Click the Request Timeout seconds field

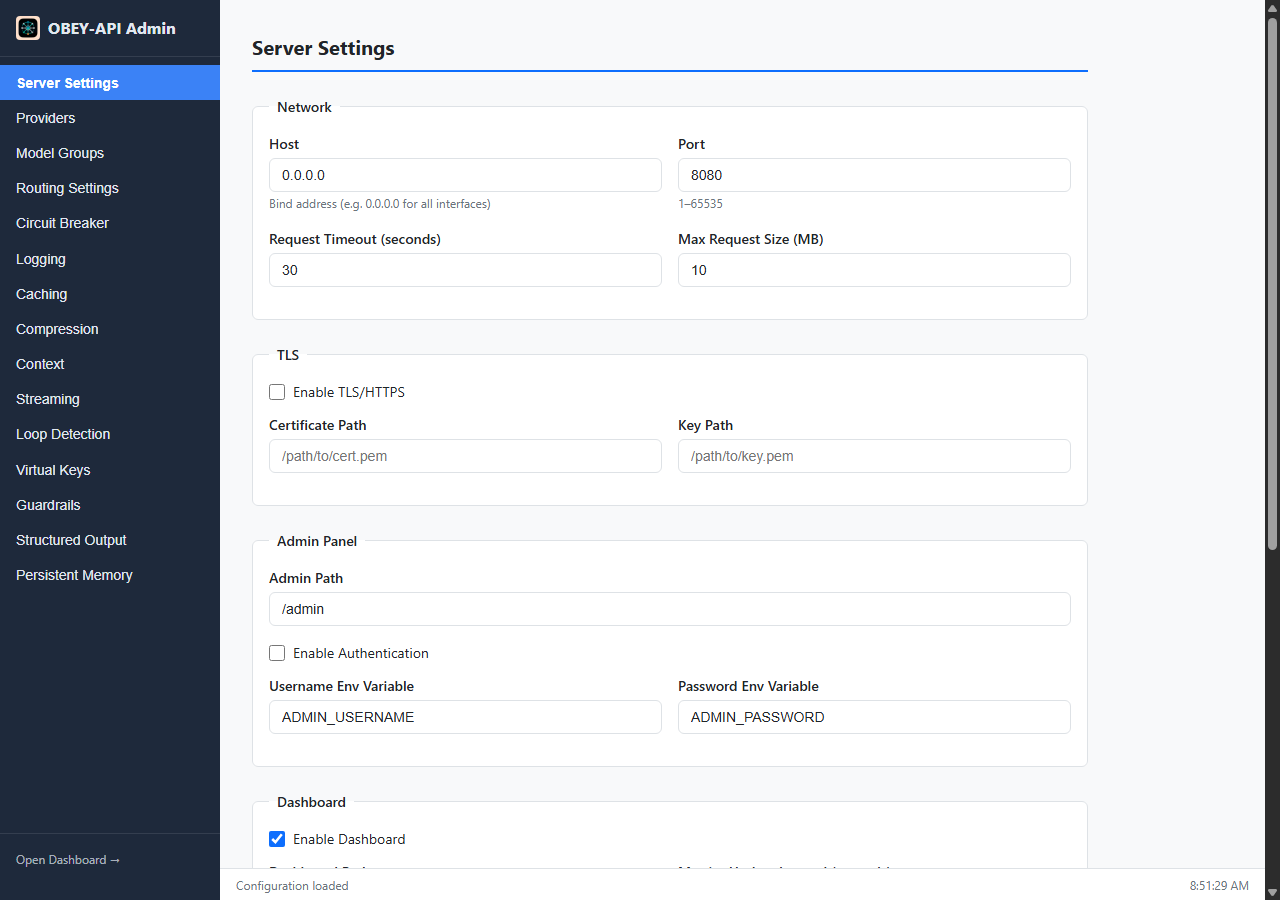[x=465, y=270]
